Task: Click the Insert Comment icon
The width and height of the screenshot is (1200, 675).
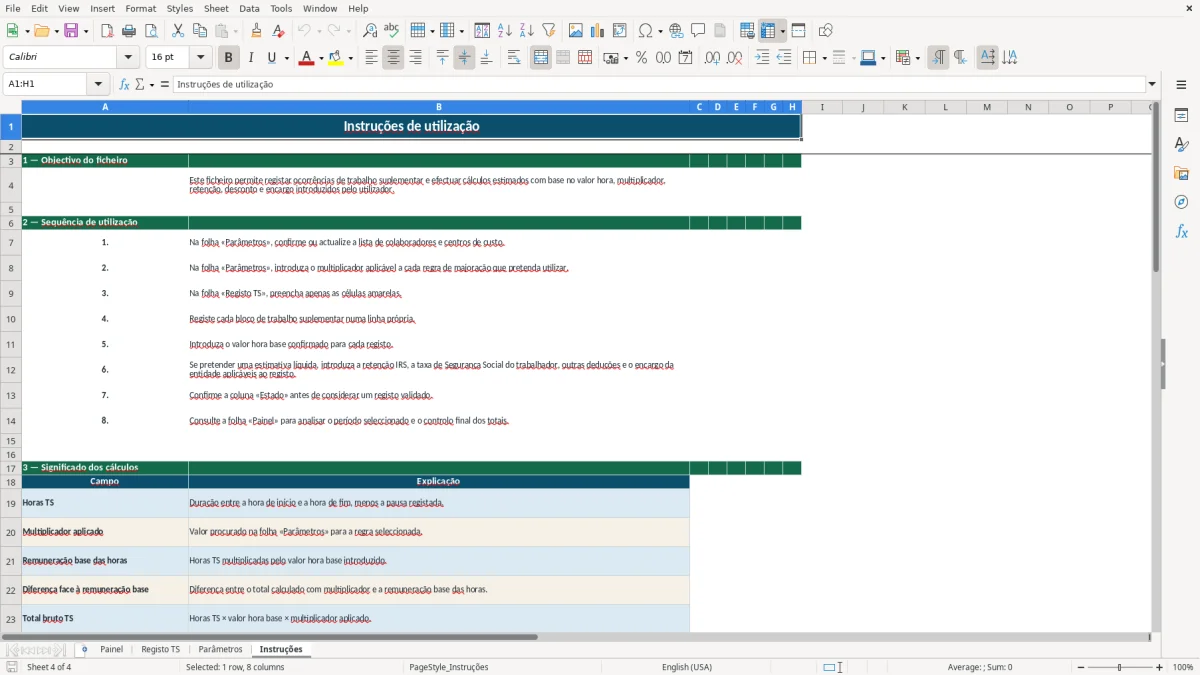Action: (698, 31)
